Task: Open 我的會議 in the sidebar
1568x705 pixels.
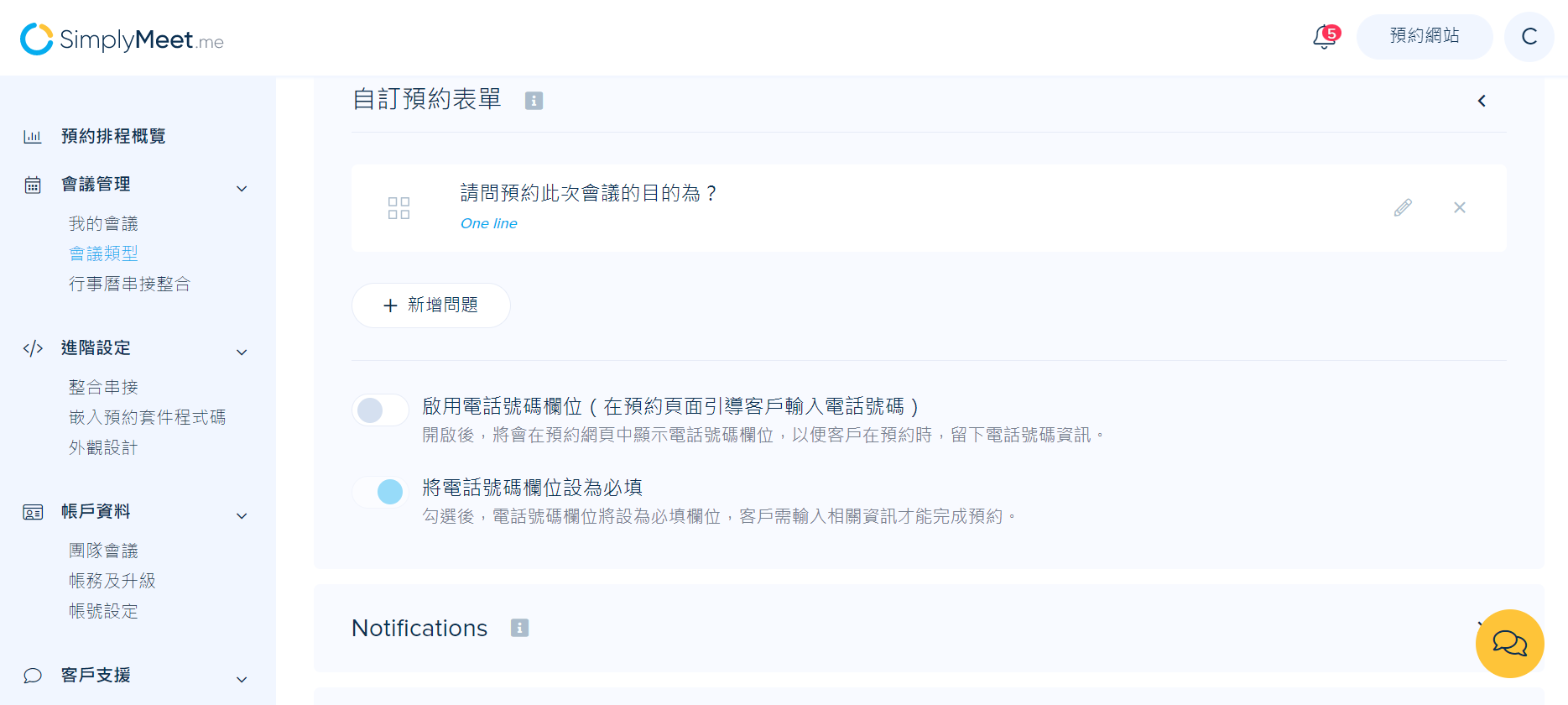Action: 103,224
